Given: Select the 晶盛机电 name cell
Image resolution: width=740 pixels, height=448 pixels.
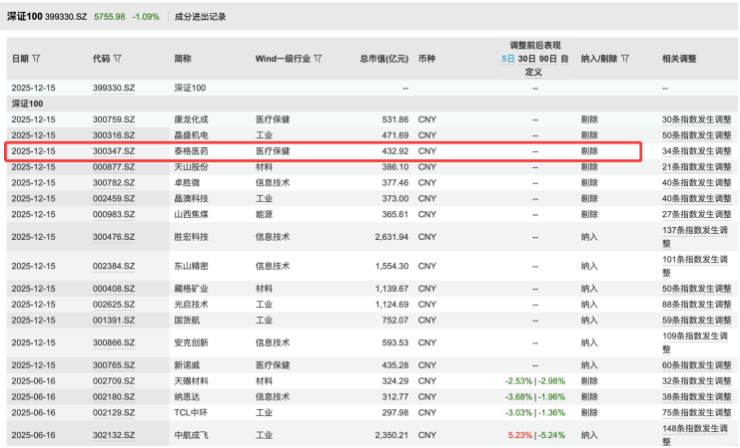Looking at the screenshot, I should coord(191,135).
